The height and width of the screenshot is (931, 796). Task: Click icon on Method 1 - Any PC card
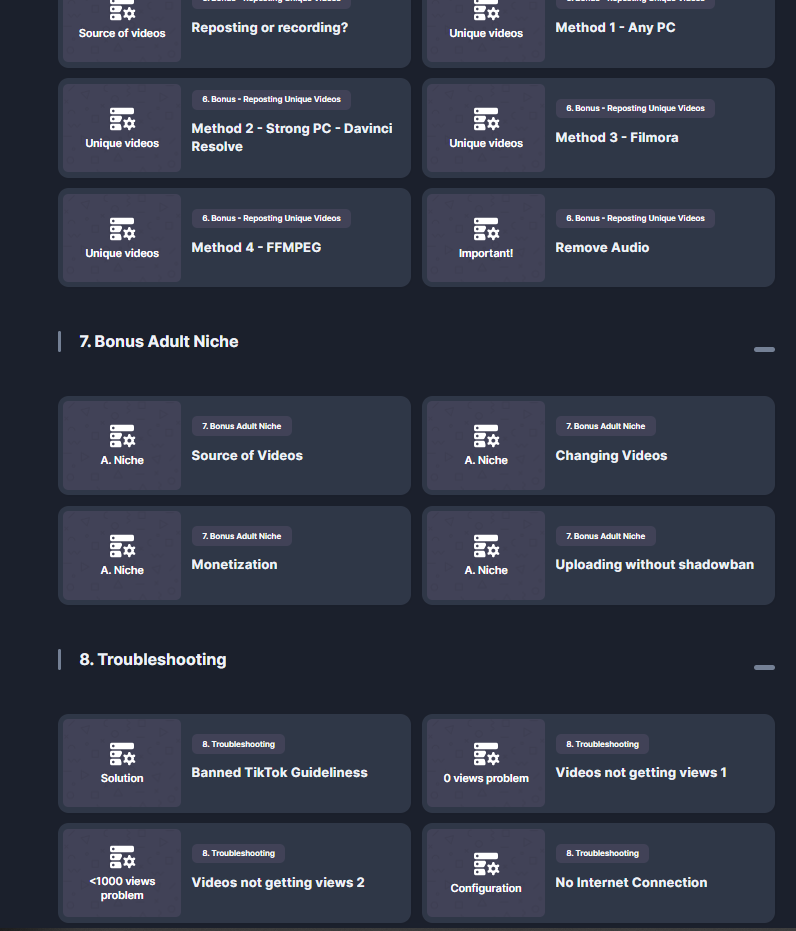coord(486,11)
